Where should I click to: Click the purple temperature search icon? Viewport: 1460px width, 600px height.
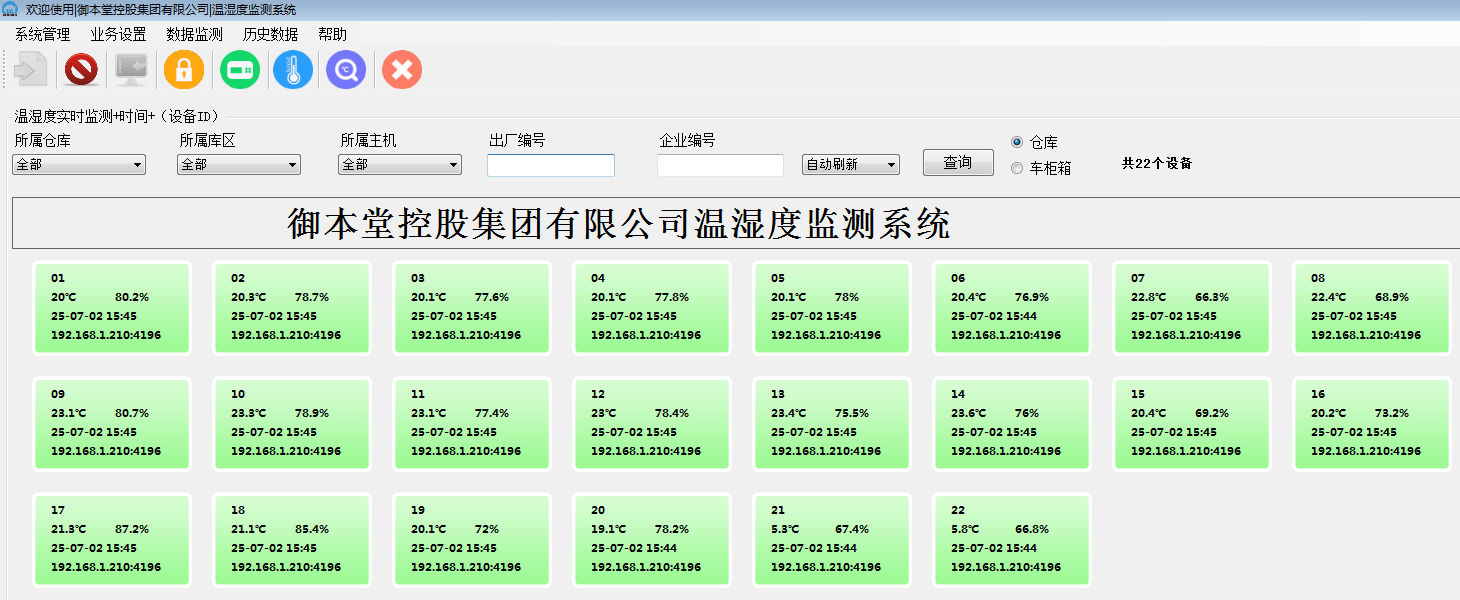[x=346, y=70]
